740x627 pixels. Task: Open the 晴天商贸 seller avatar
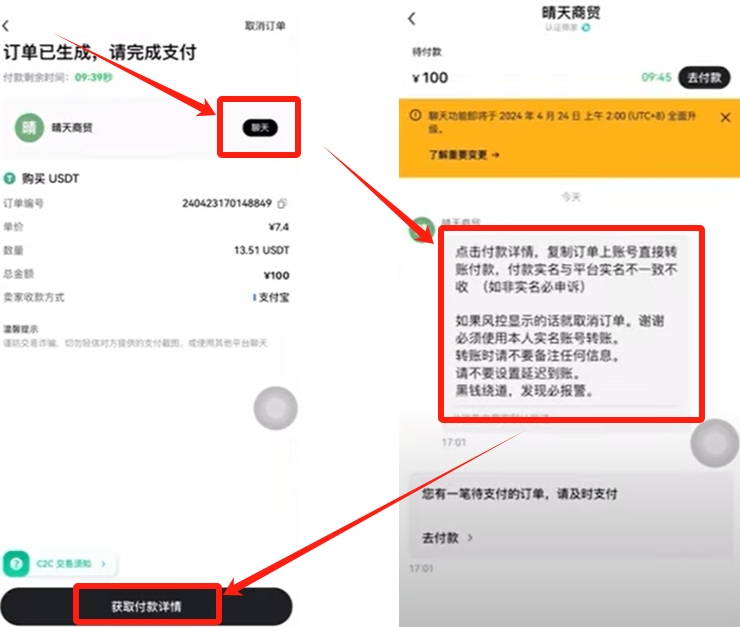pyautogui.click(x=29, y=127)
